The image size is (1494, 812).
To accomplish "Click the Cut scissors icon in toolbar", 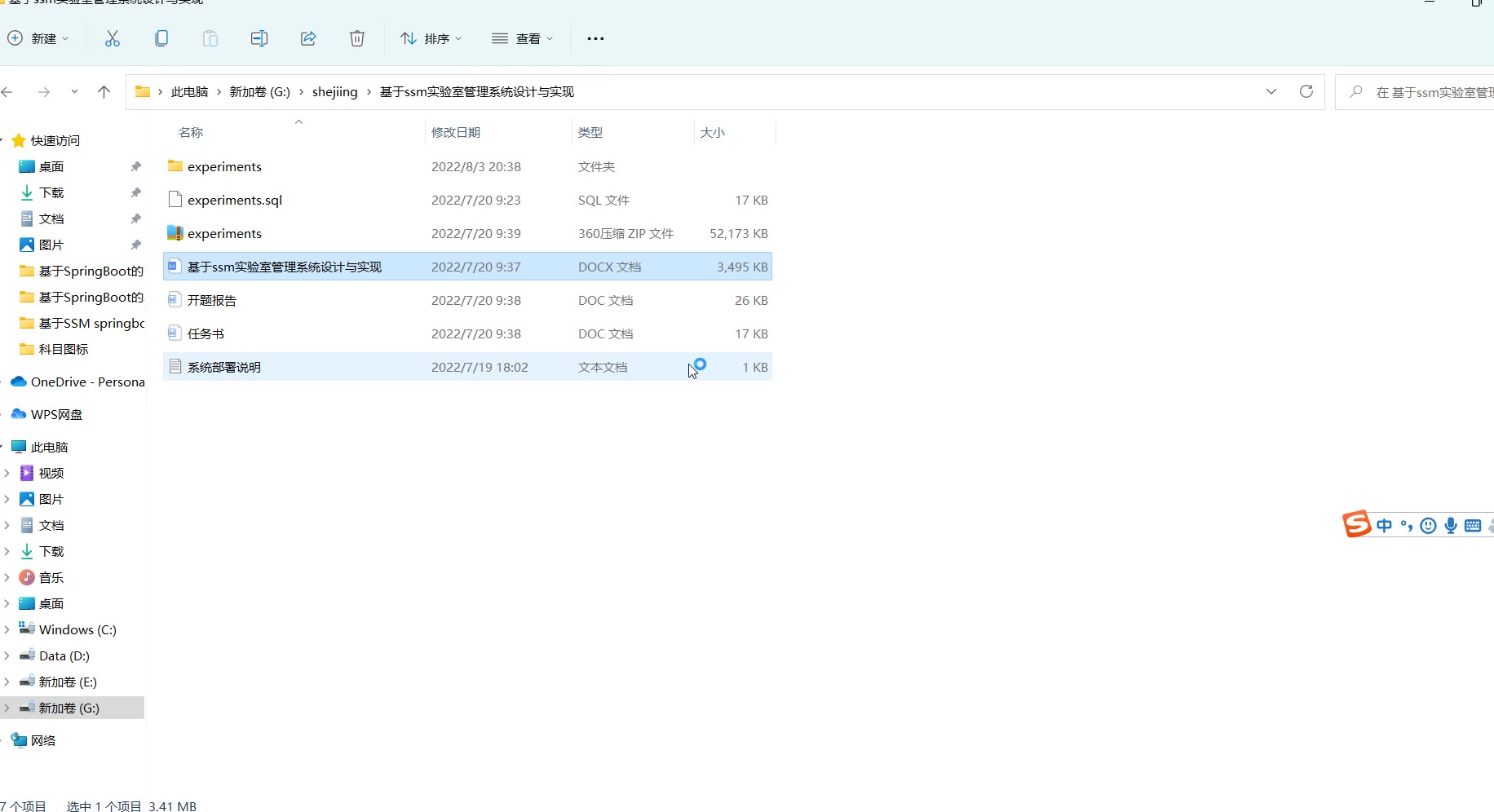I will (113, 38).
